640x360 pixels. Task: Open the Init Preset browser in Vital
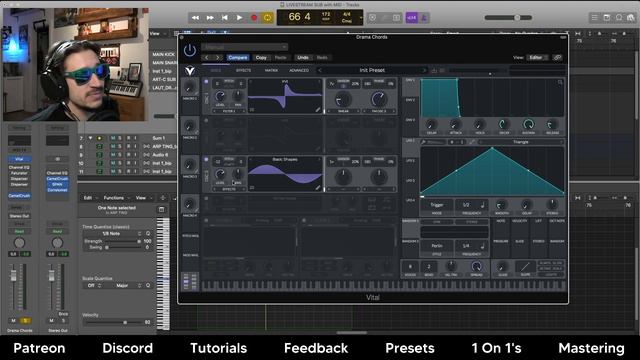coord(372,70)
